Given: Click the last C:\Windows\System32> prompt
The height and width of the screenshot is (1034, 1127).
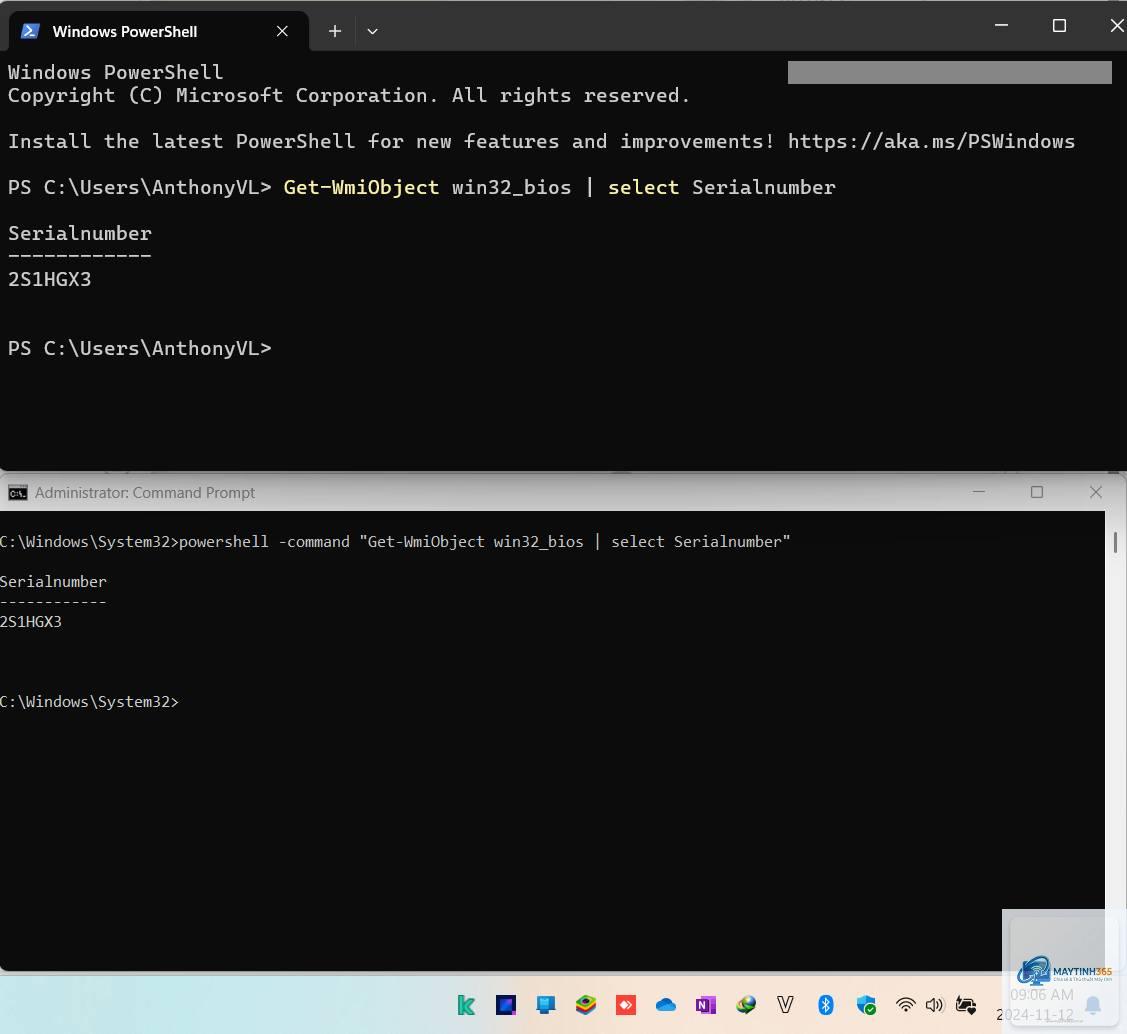Looking at the screenshot, I should click(89, 701).
